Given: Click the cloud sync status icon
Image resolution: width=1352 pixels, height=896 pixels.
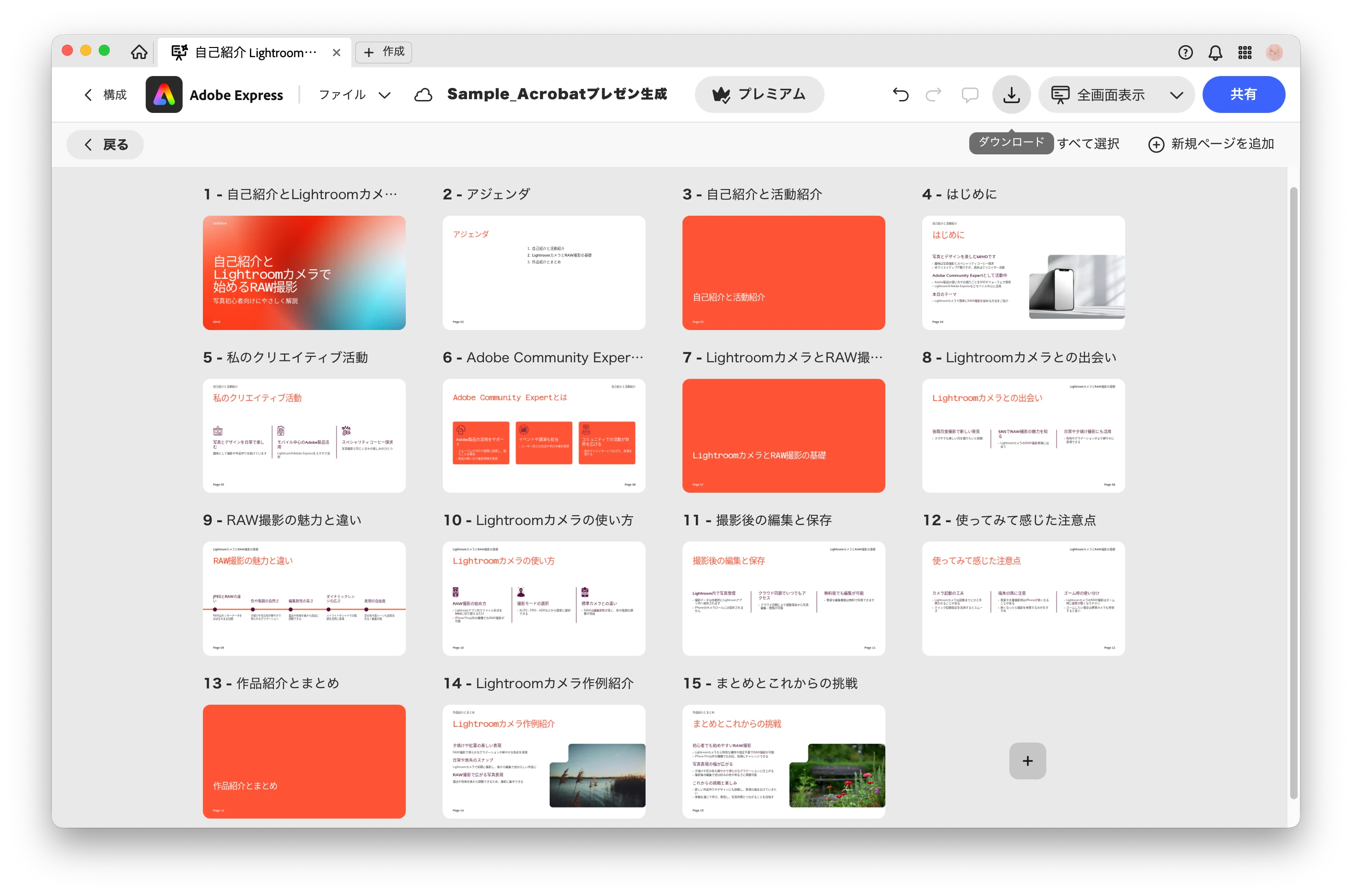Looking at the screenshot, I should click(423, 95).
